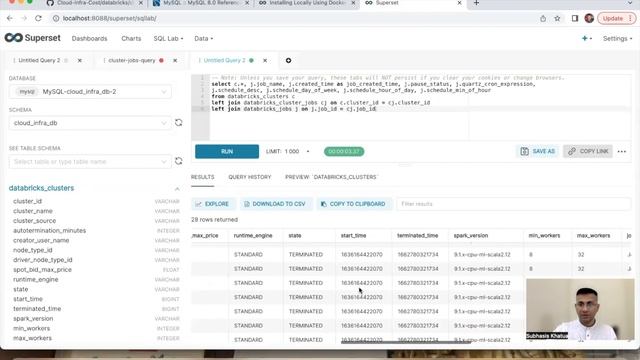Image resolution: width=640 pixels, height=360 pixels.
Task: Click the browser address bar
Action: (x=294, y=18)
